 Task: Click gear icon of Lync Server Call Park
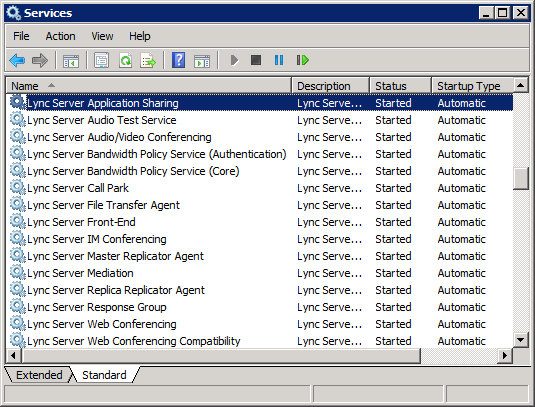[x=18, y=187]
